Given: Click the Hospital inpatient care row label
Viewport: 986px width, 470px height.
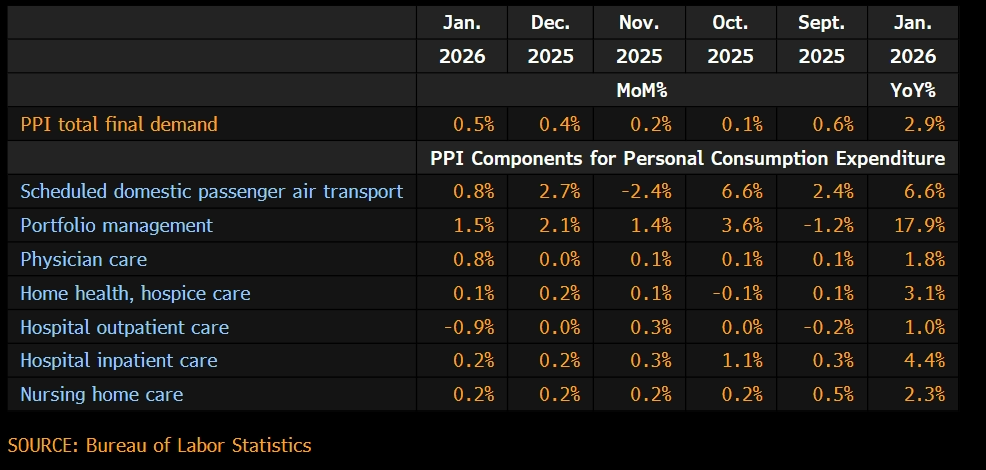Looking at the screenshot, I should point(119,361).
